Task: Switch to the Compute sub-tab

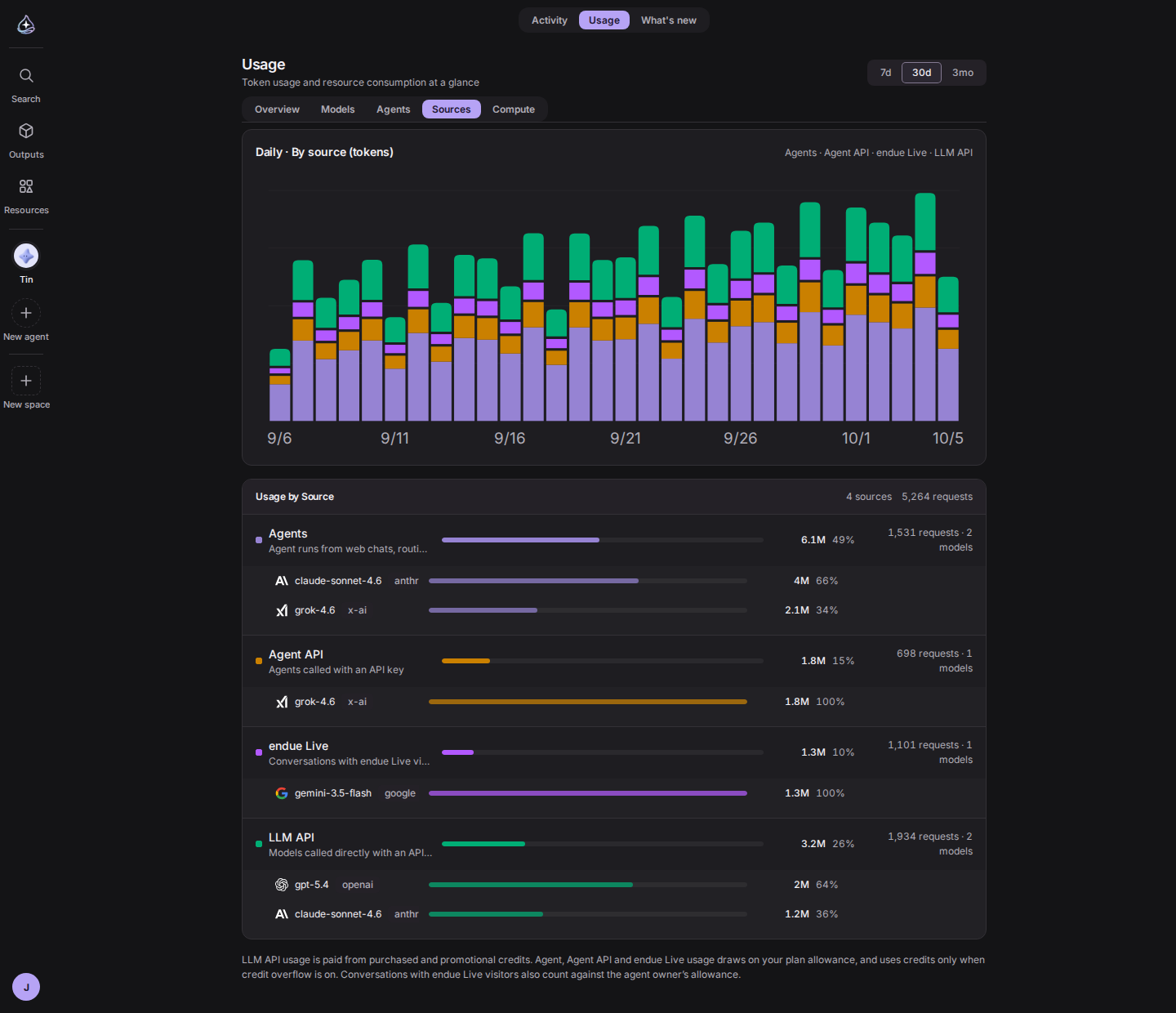Action: [514, 109]
